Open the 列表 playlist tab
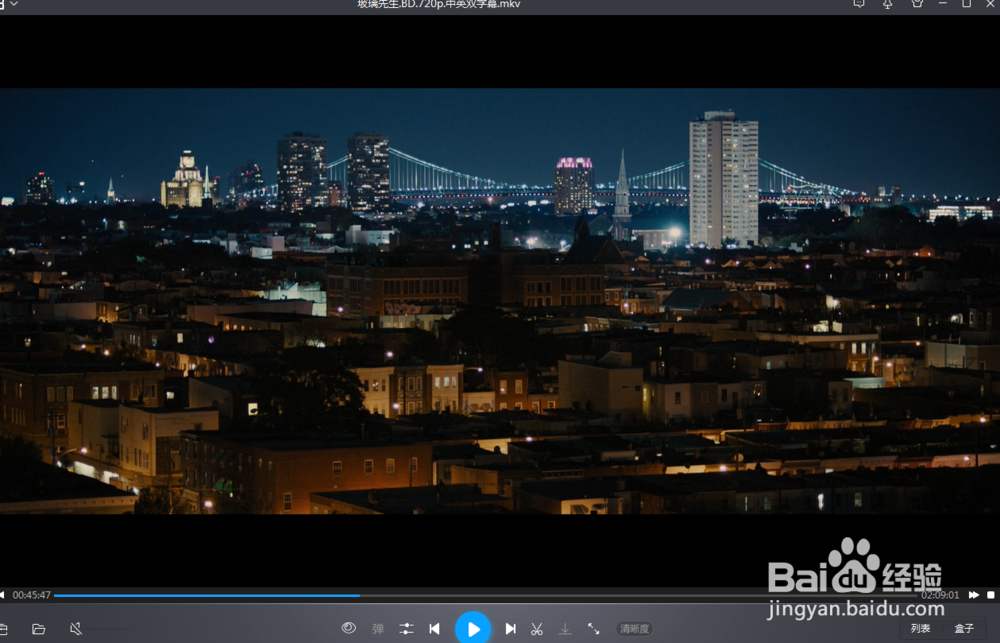Image resolution: width=1000 pixels, height=643 pixels. pos(920,628)
